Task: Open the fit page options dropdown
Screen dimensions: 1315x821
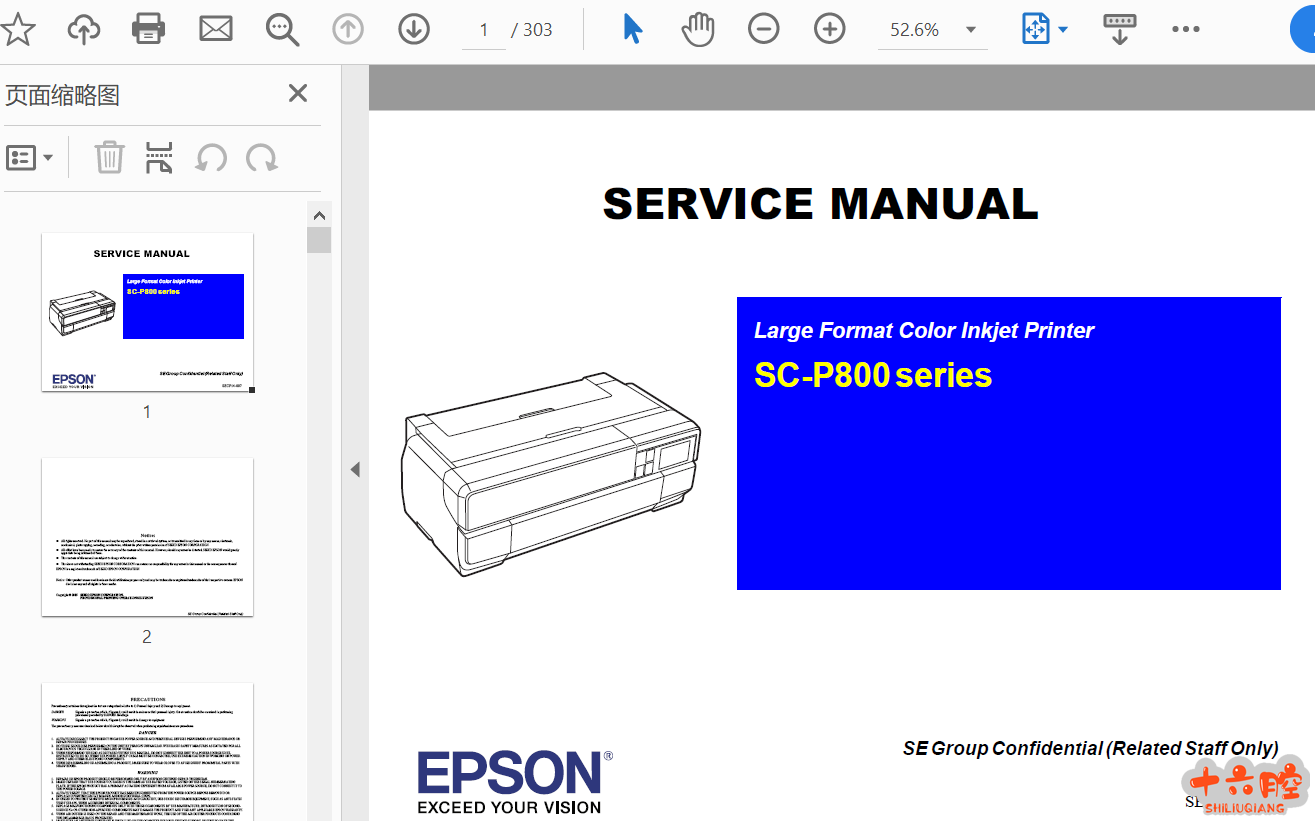Action: 1045,30
